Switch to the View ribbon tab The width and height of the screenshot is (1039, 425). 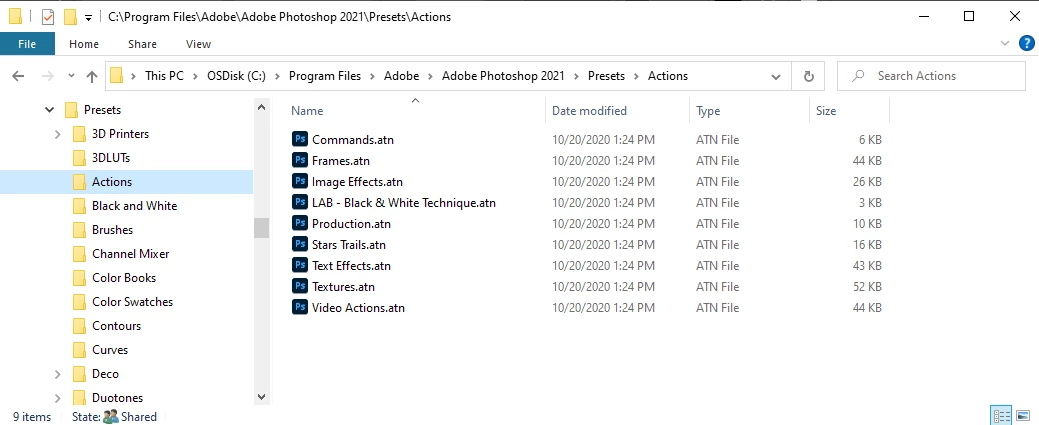(198, 44)
